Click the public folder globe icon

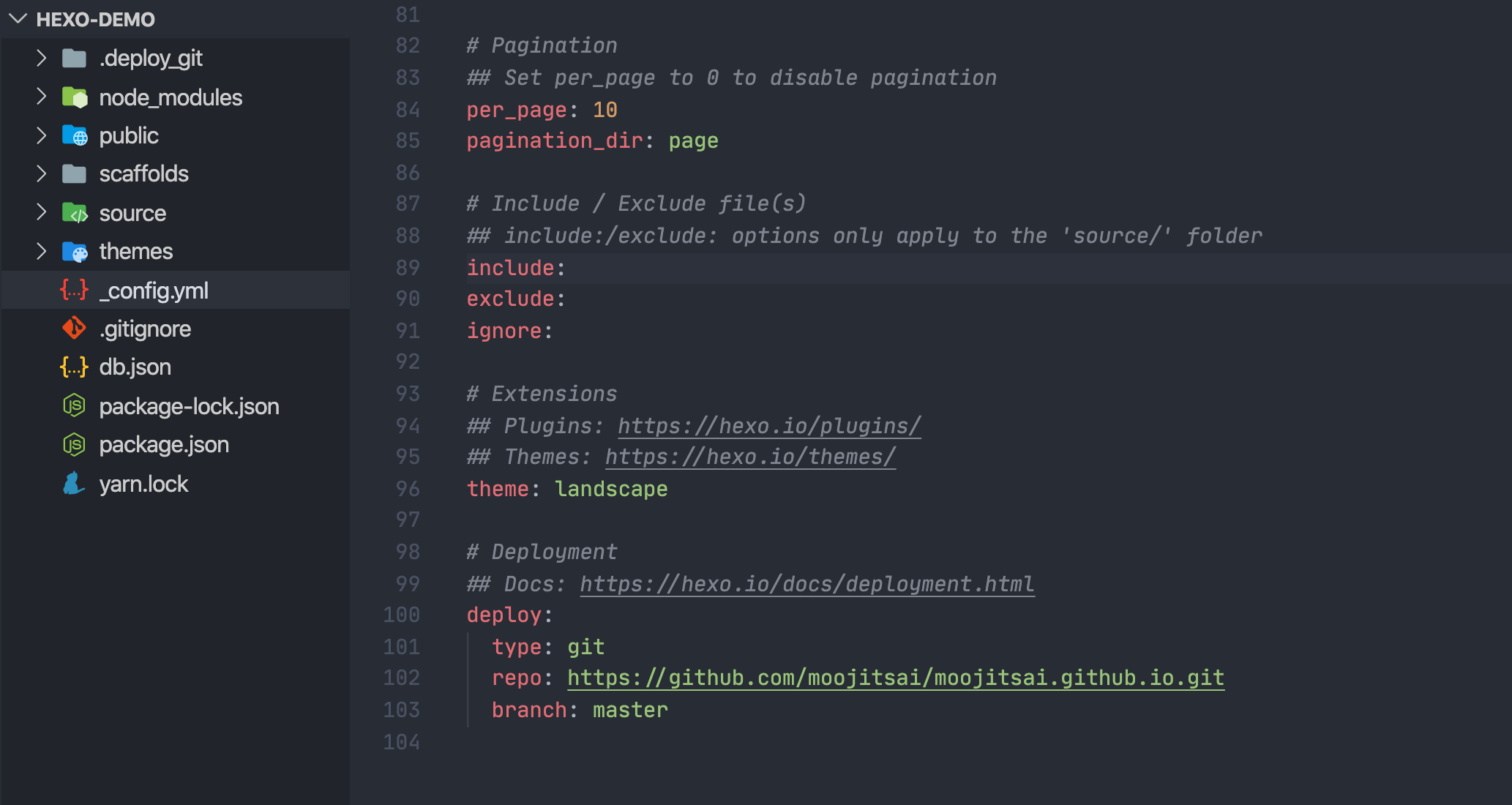[75, 135]
